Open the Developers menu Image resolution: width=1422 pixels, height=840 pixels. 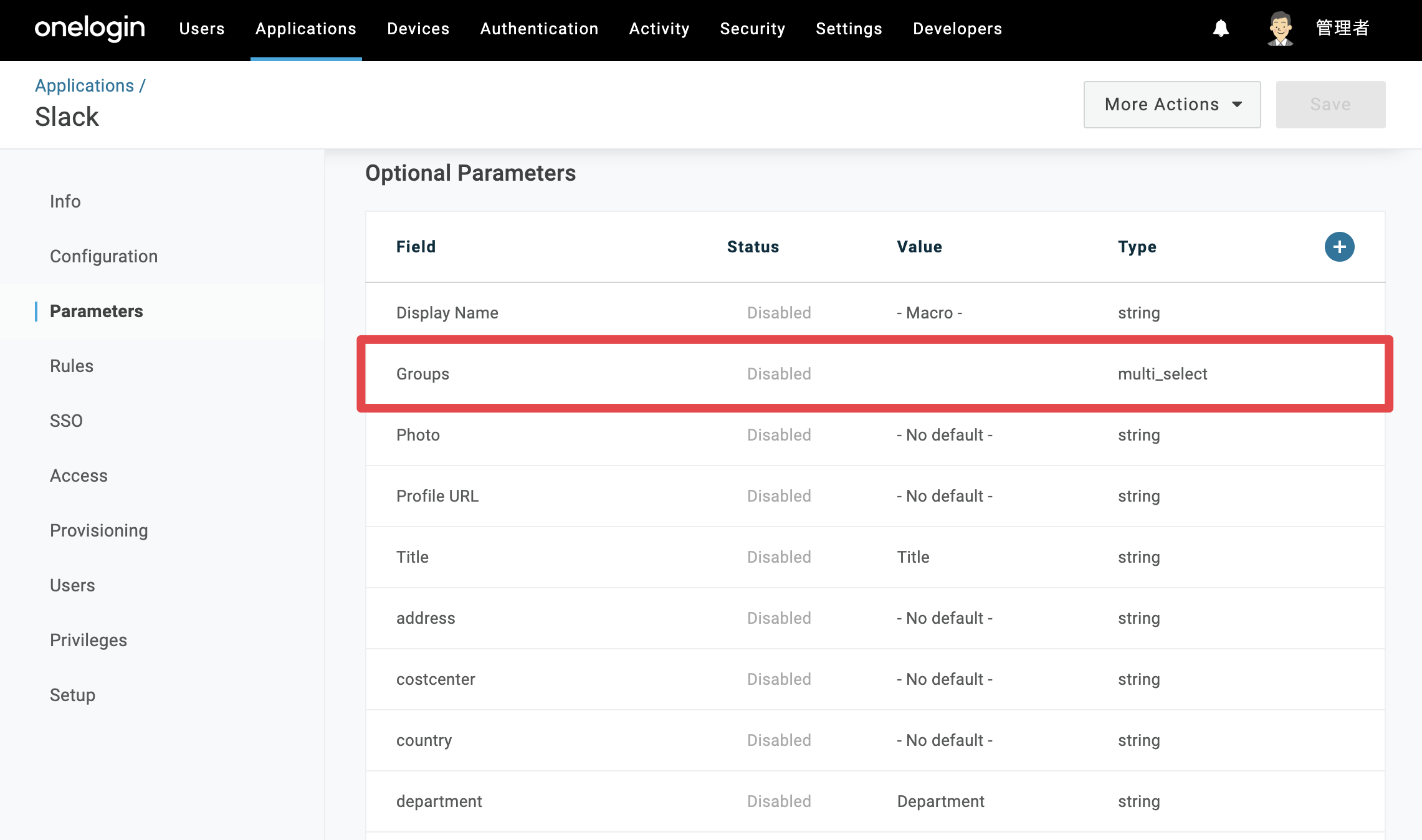click(x=957, y=29)
